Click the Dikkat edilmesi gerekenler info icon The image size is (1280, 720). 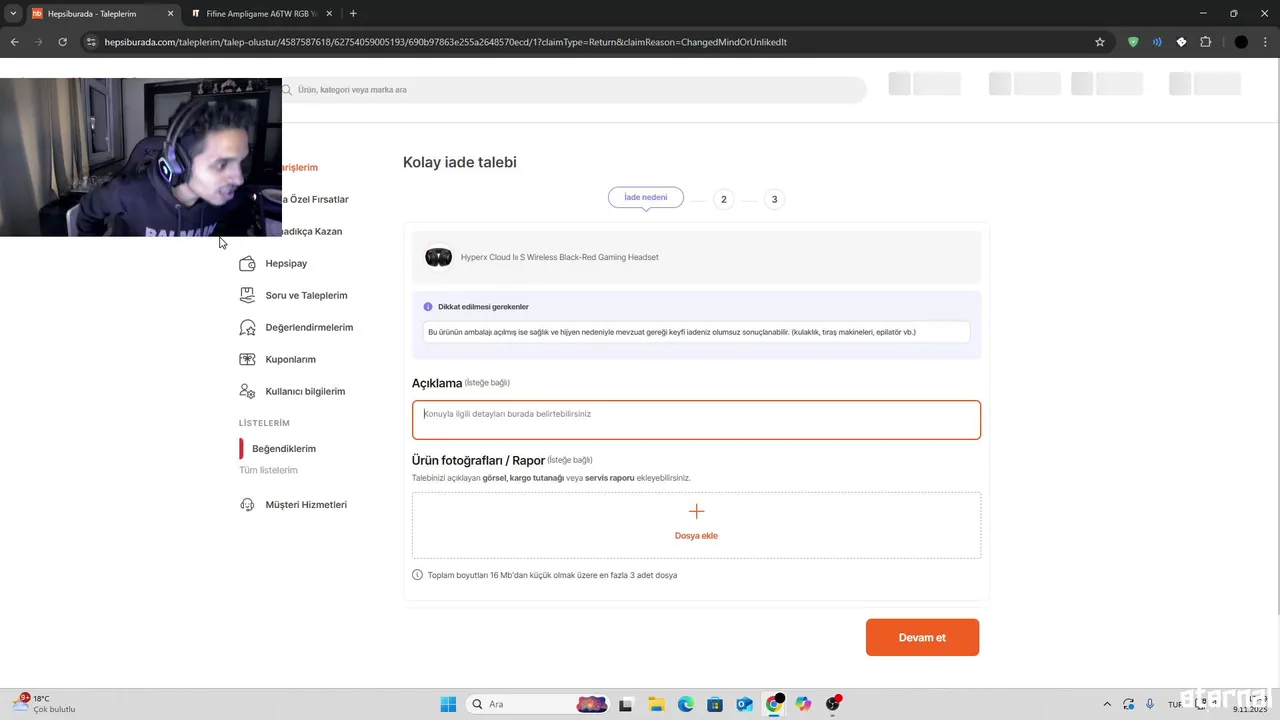click(428, 307)
